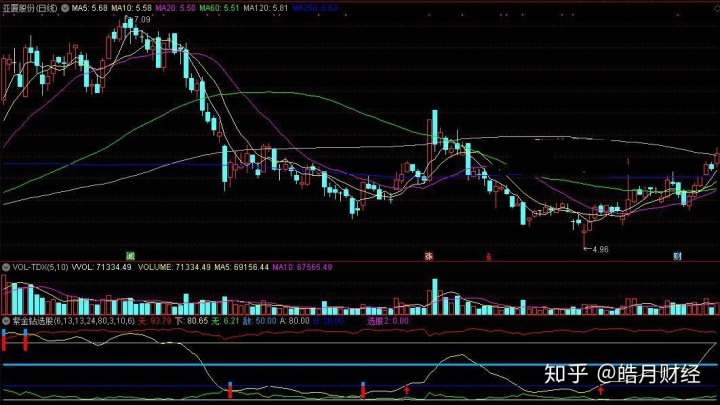Viewport: 720px width, 405px height.
Task: Select the MA120: 5.81 moving average label
Action: point(266,8)
